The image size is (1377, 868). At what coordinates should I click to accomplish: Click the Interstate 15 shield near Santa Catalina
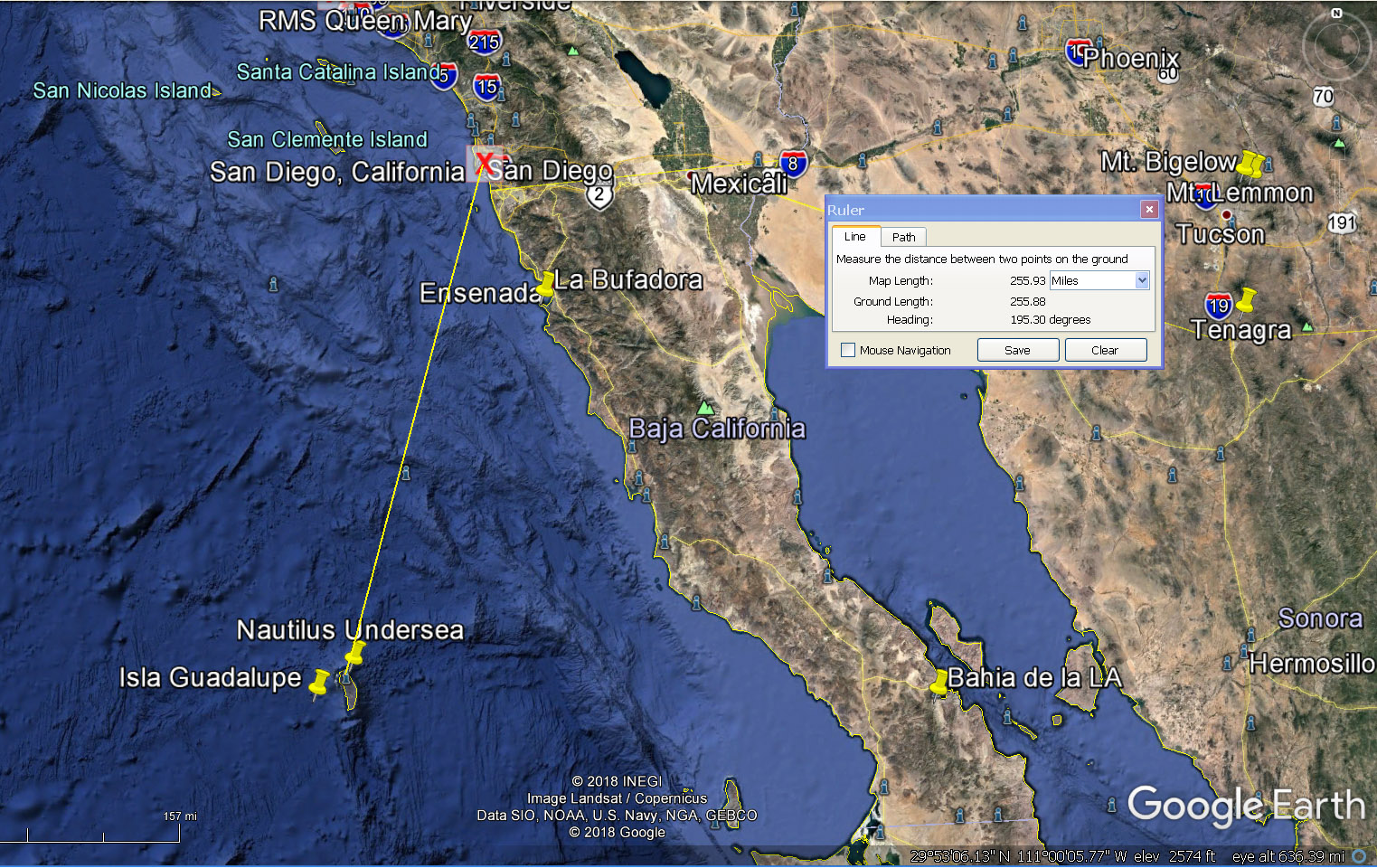pyautogui.click(x=486, y=87)
